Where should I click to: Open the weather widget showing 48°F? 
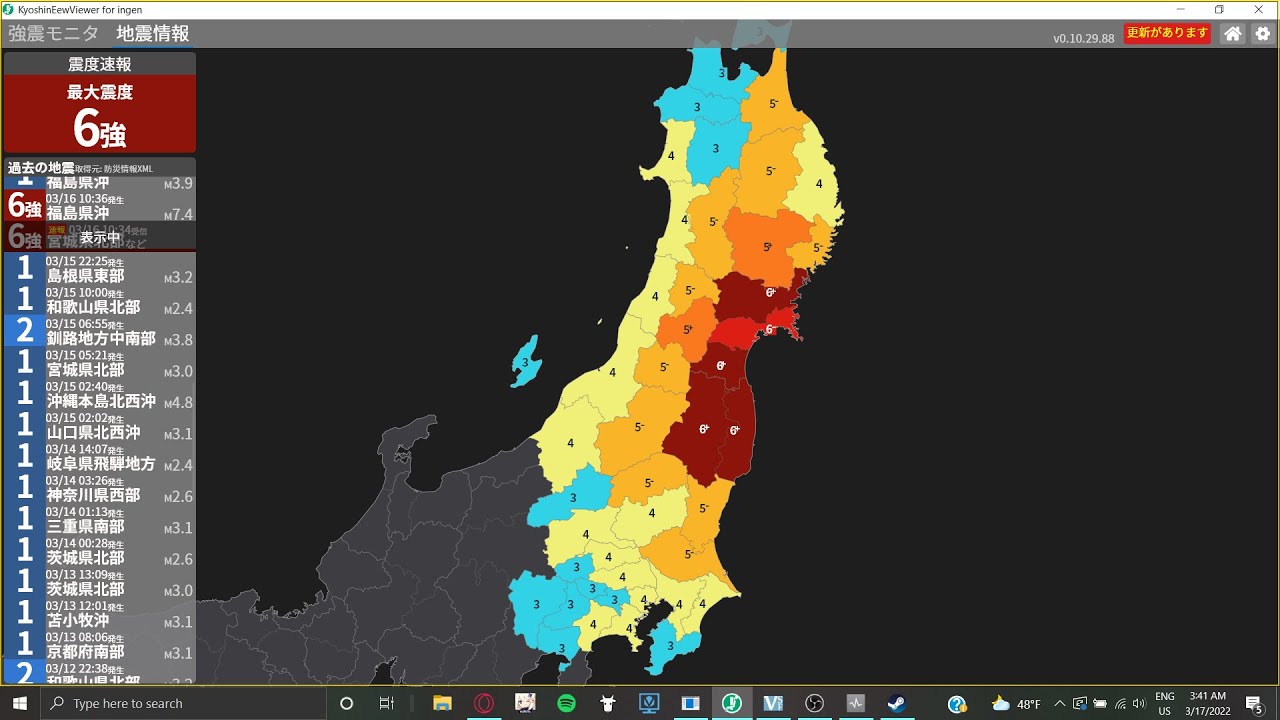tap(1015, 703)
